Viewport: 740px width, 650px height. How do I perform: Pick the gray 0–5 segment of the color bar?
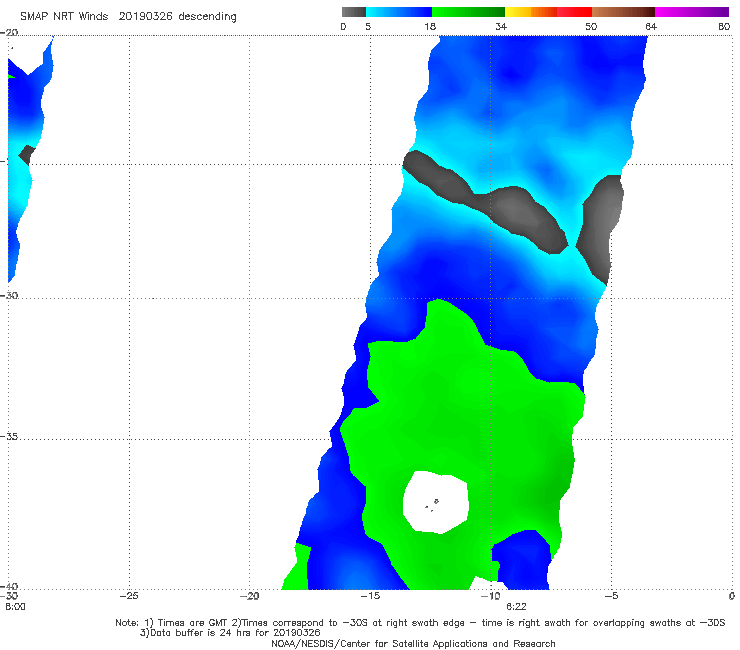tap(354, 12)
